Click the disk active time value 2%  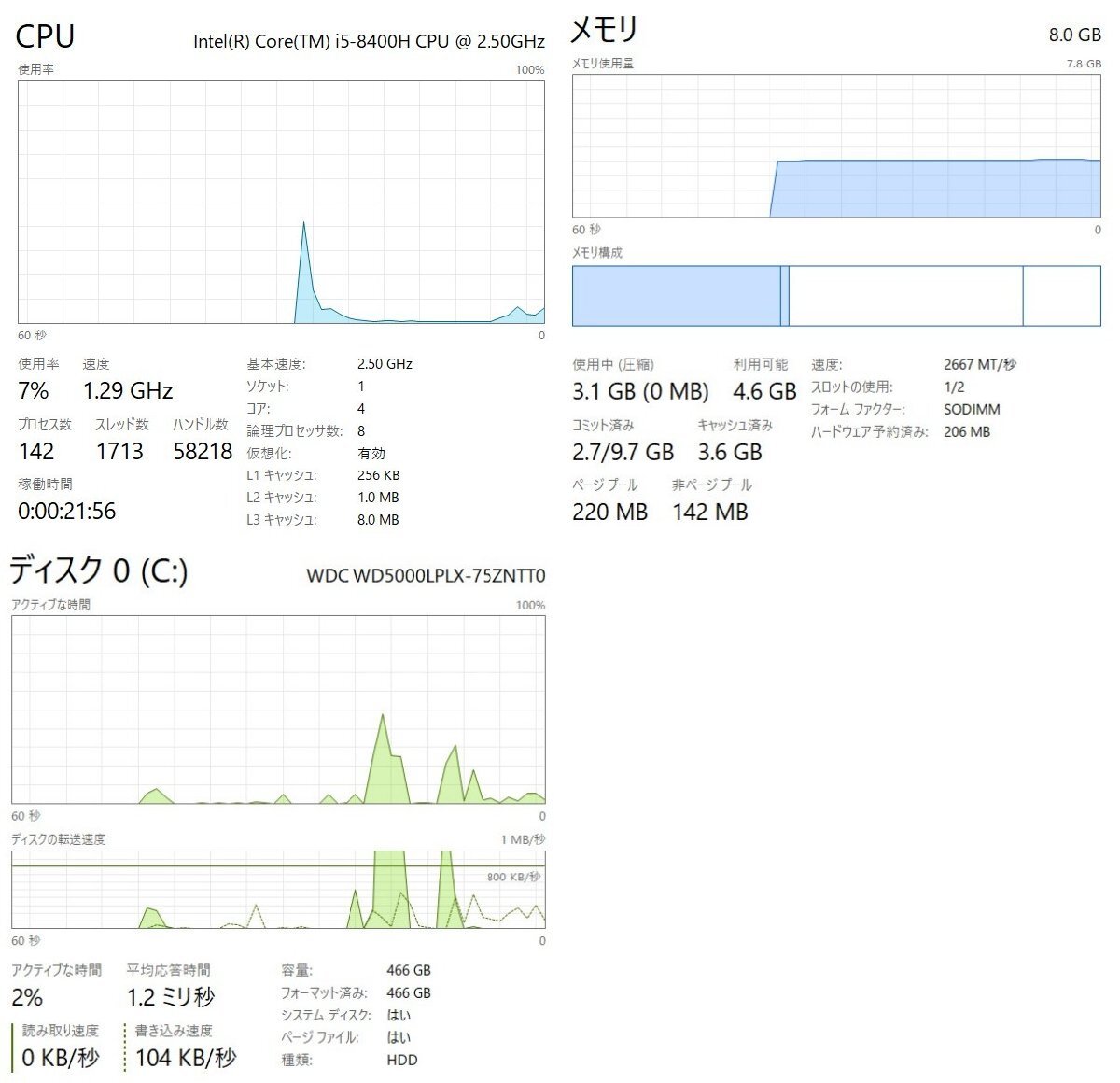pos(27,997)
